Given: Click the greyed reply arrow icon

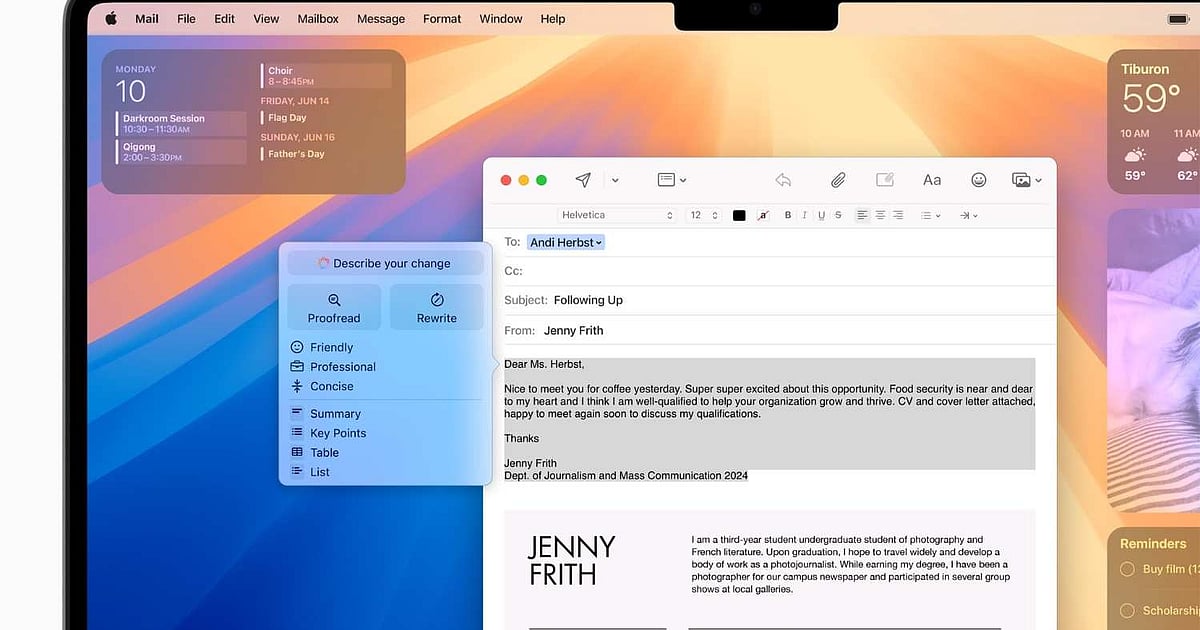Looking at the screenshot, I should 783,180.
